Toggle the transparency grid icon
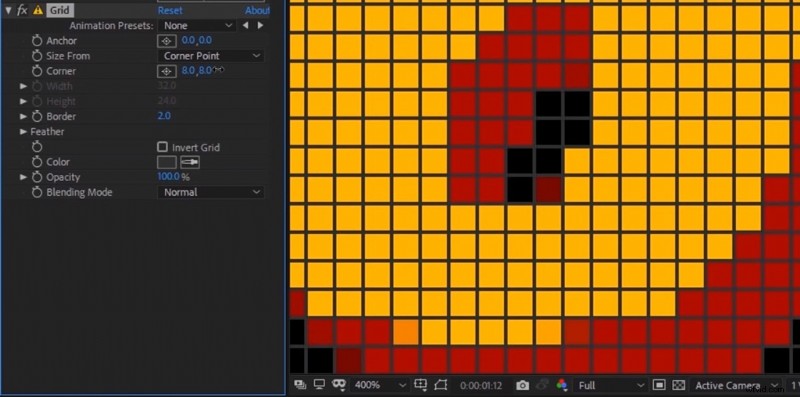800x397 pixels. (679, 385)
